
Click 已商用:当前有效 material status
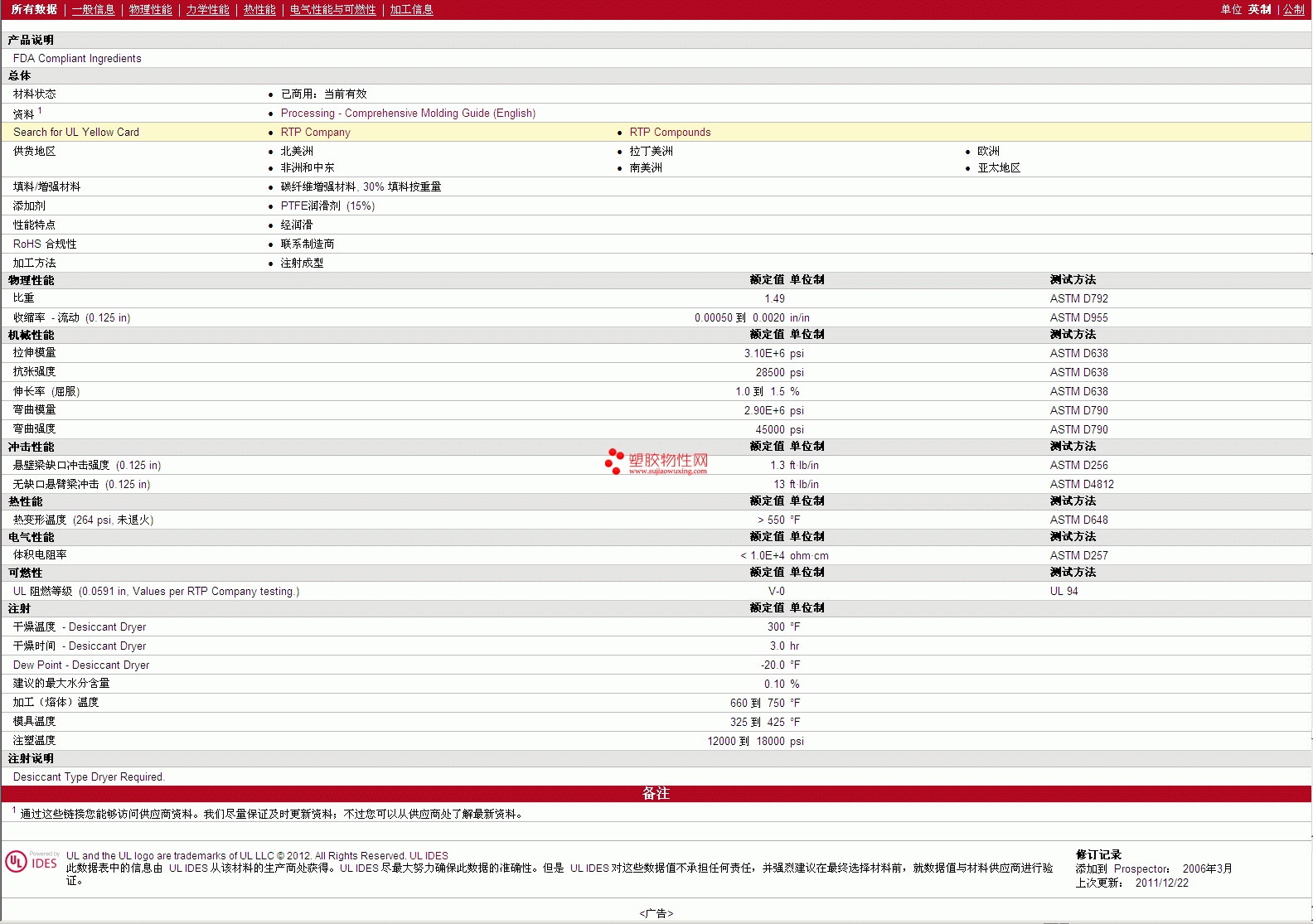tap(323, 94)
